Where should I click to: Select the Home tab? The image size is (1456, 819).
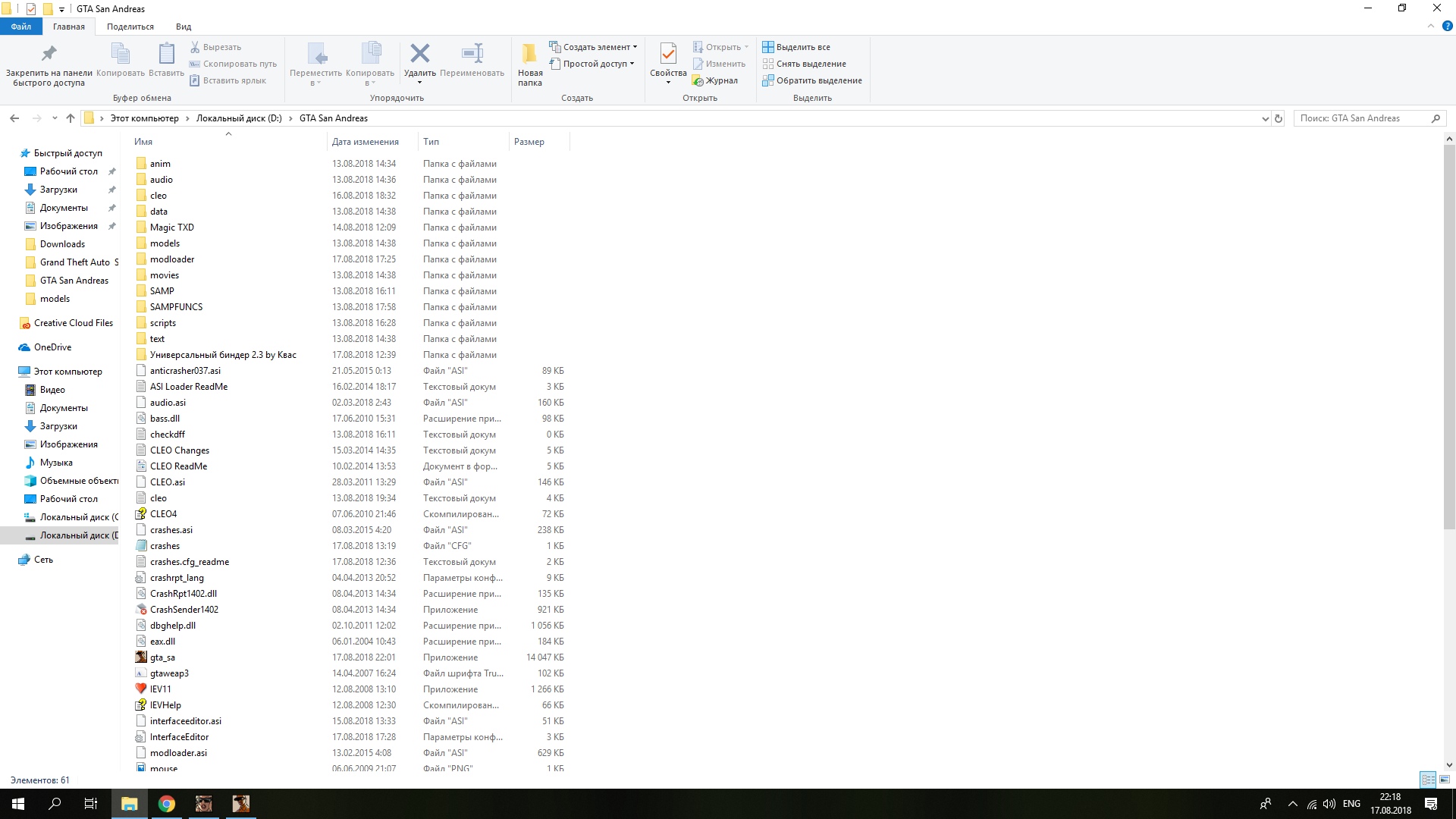pyautogui.click(x=69, y=27)
